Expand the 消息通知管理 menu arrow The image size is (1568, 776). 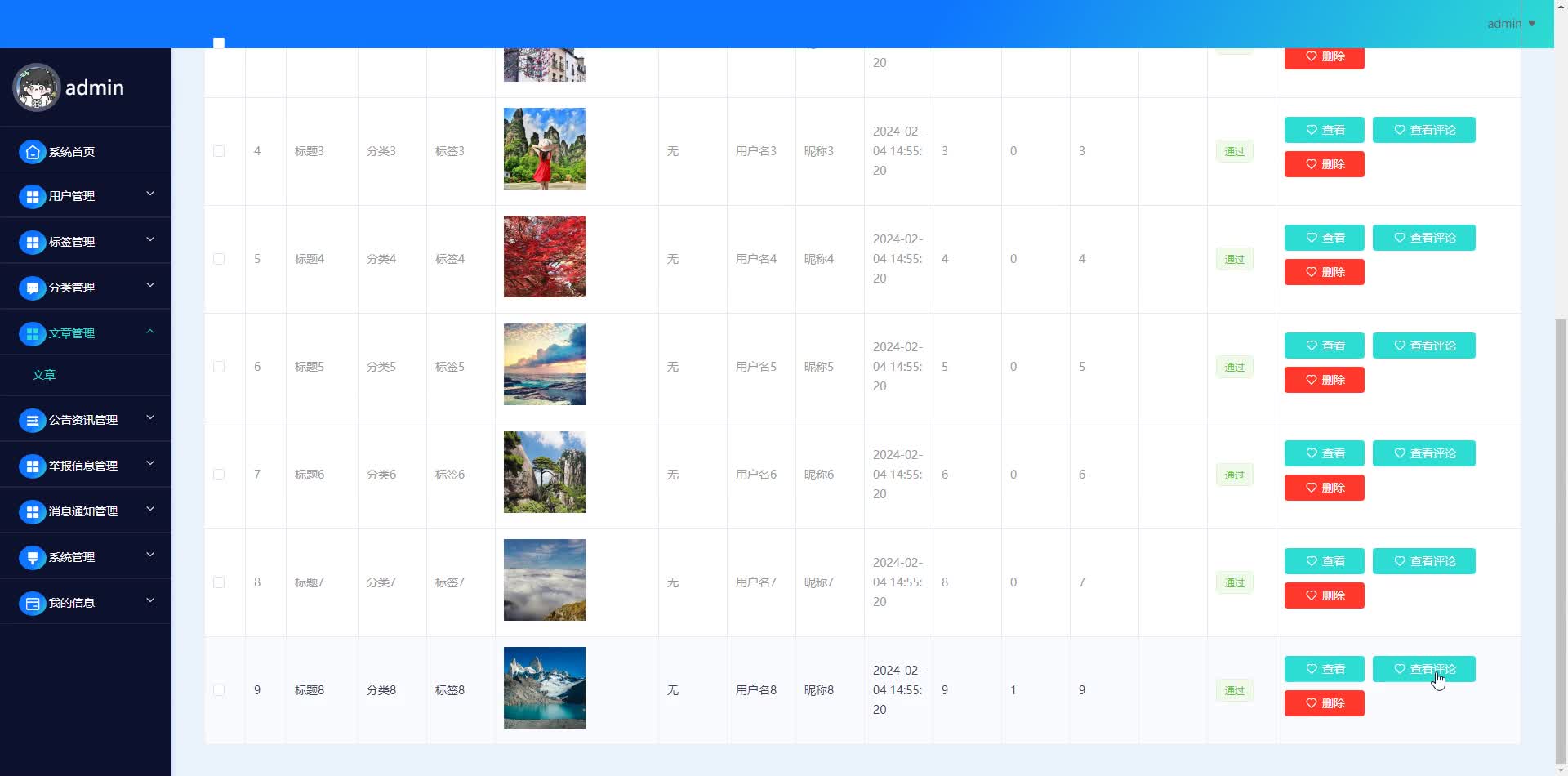pos(150,509)
